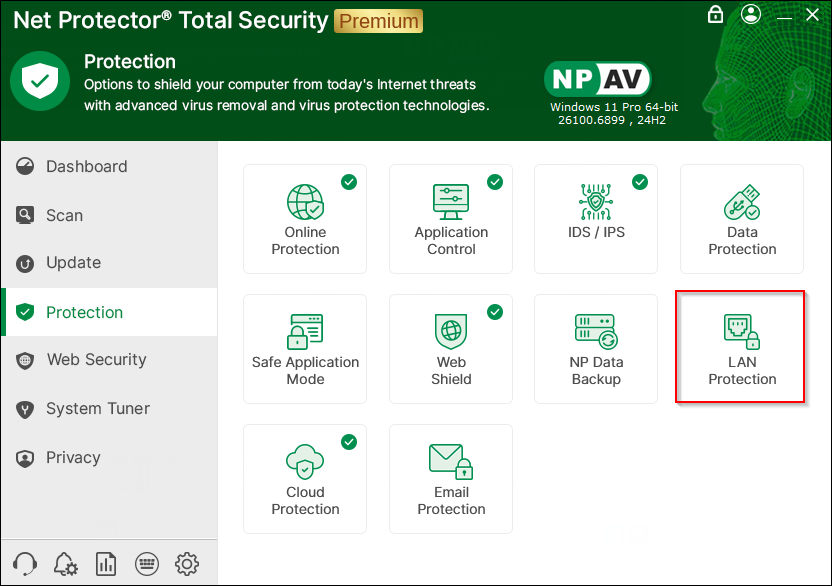Image resolution: width=832 pixels, height=586 pixels.
Task: Open the Application Control tile
Action: coord(451,219)
